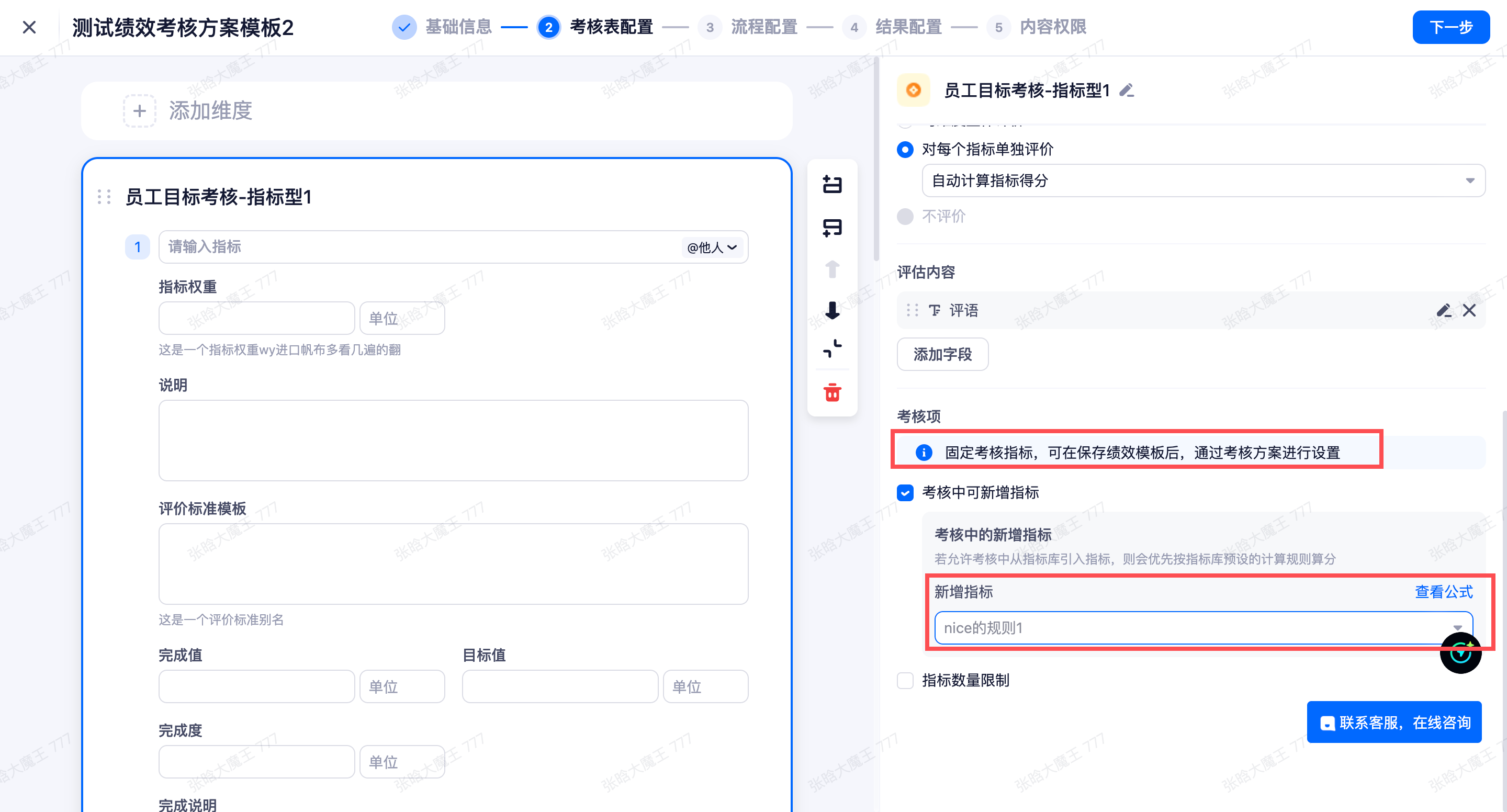Uncheck the 考核中可新增指标 checkbox
Viewport: 1507px width, 812px height.
coord(905,492)
